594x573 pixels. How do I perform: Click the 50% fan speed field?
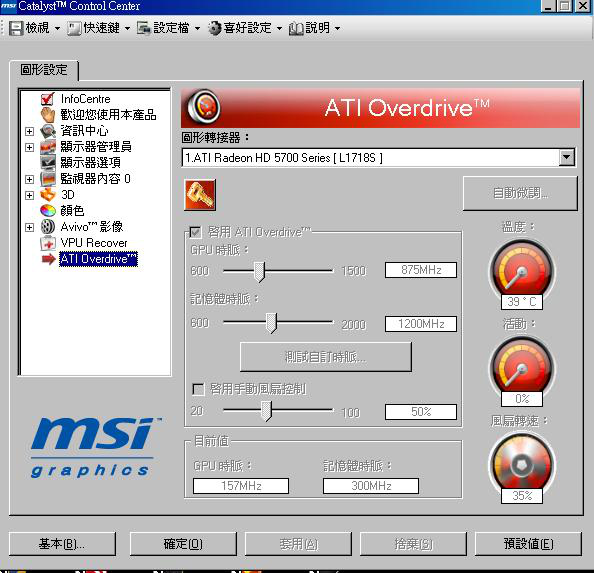tap(421, 412)
